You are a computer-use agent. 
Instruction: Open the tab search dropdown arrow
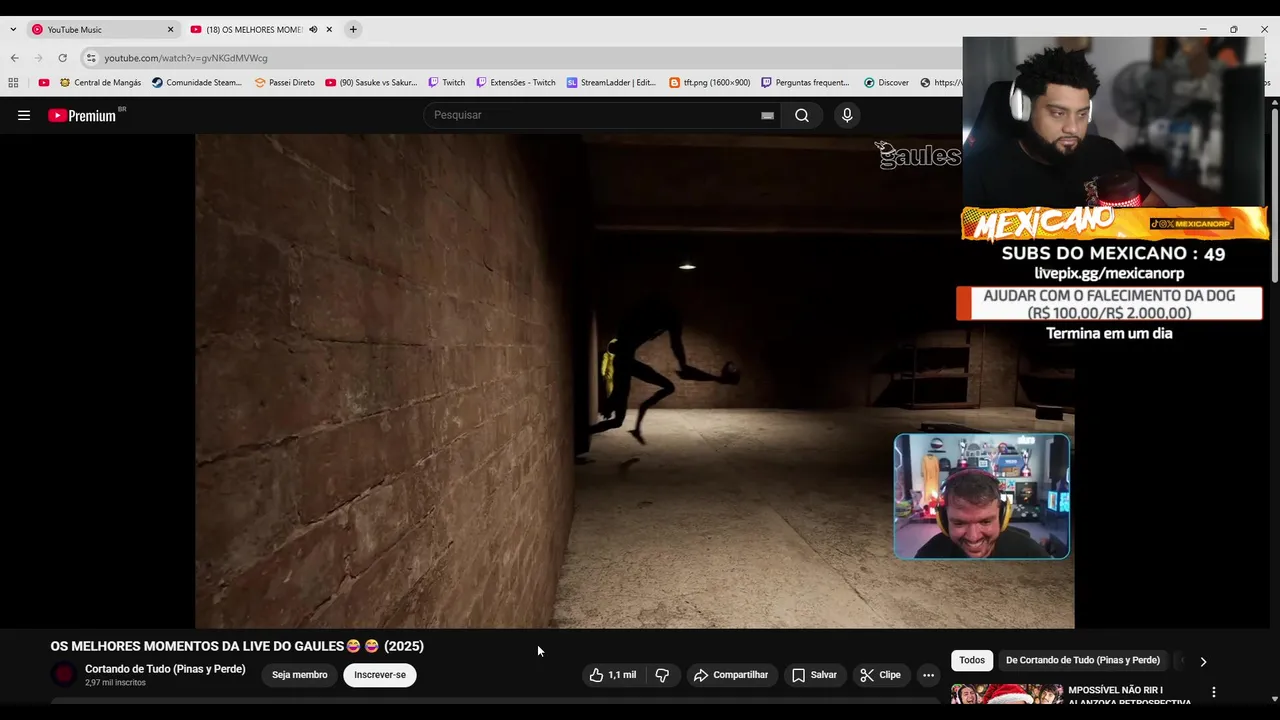pos(13,30)
